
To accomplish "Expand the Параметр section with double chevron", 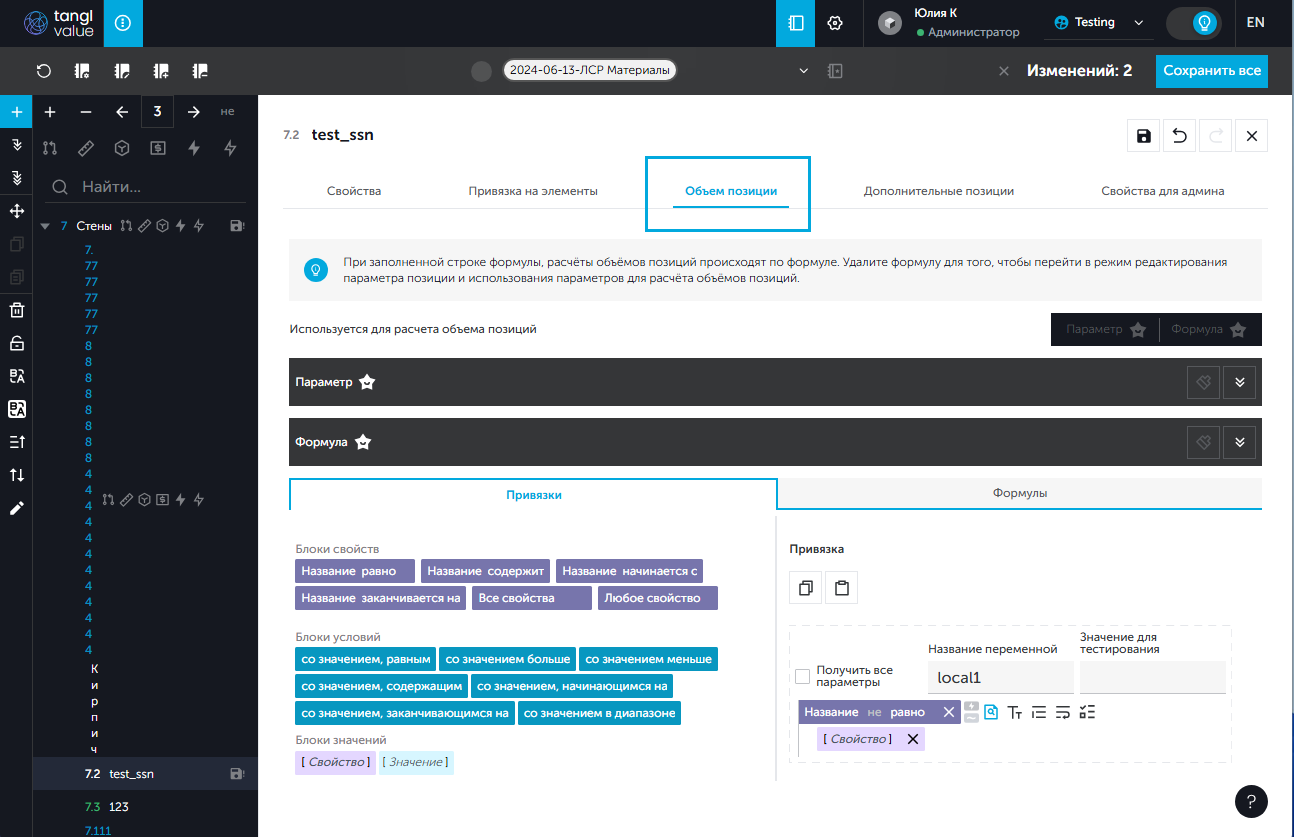I will pyautogui.click(x=1239, y=382).
